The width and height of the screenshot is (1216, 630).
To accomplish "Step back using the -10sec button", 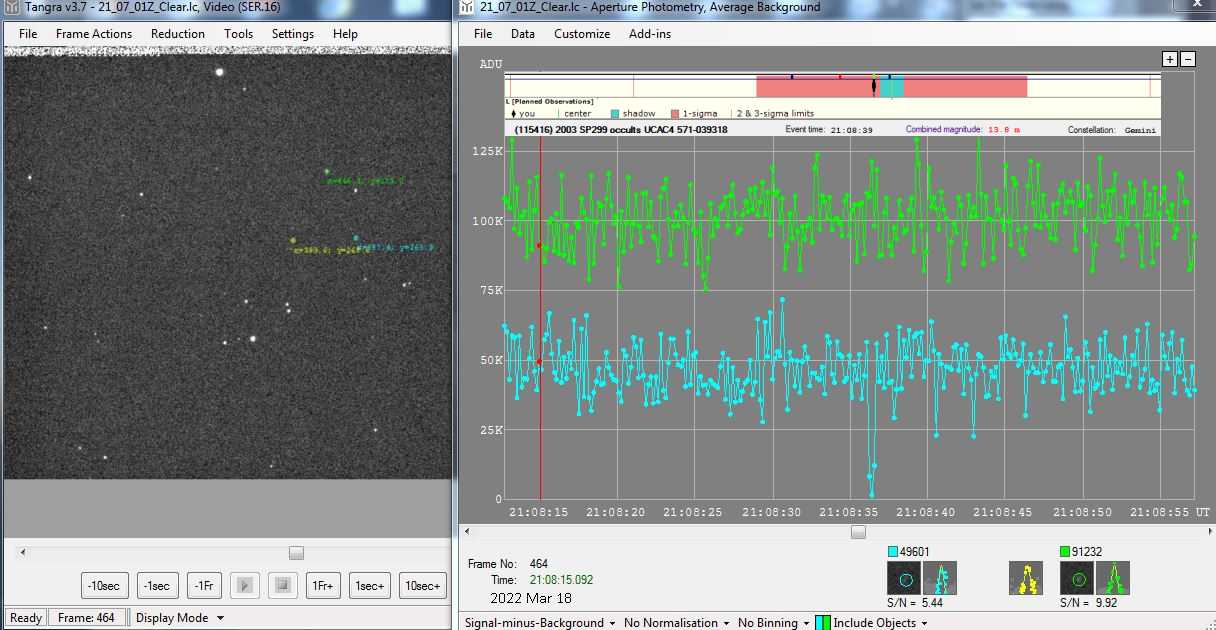I will pyautogui.click(x=104, y=586).
